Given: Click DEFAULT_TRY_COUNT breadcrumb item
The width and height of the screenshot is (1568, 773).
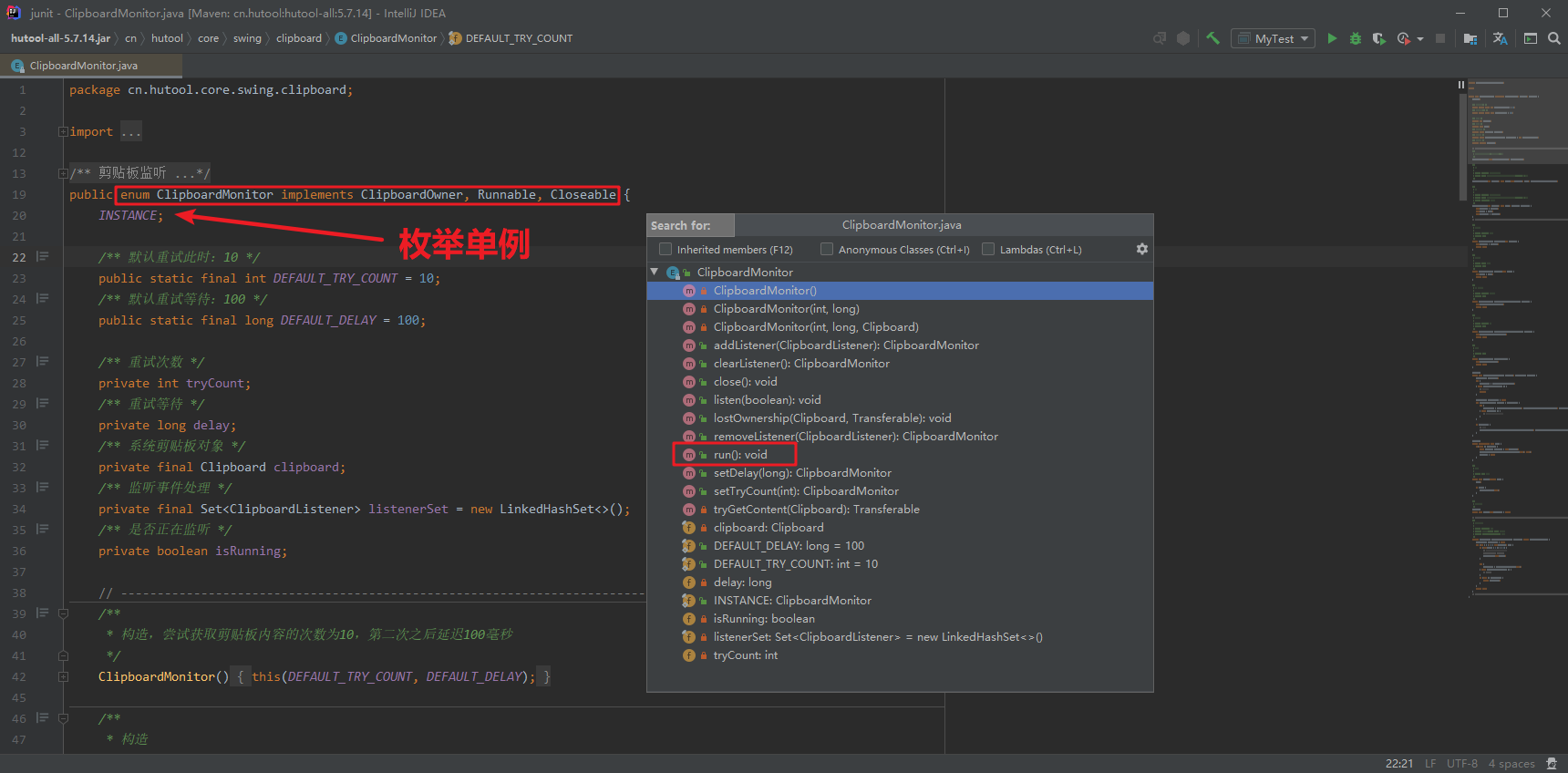Looking at the screenshot, I should coord(519,38).
